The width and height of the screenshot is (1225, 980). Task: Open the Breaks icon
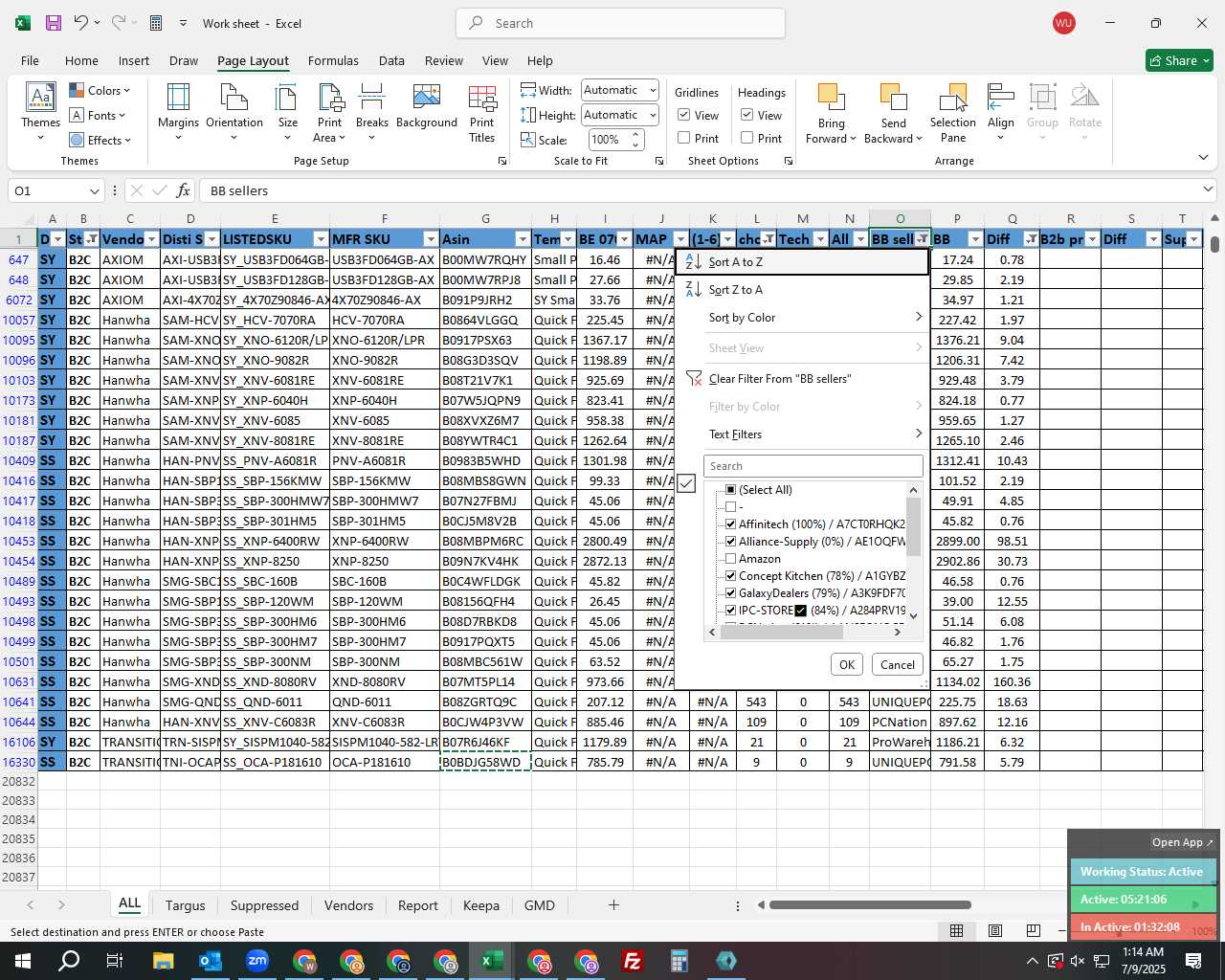372,98
